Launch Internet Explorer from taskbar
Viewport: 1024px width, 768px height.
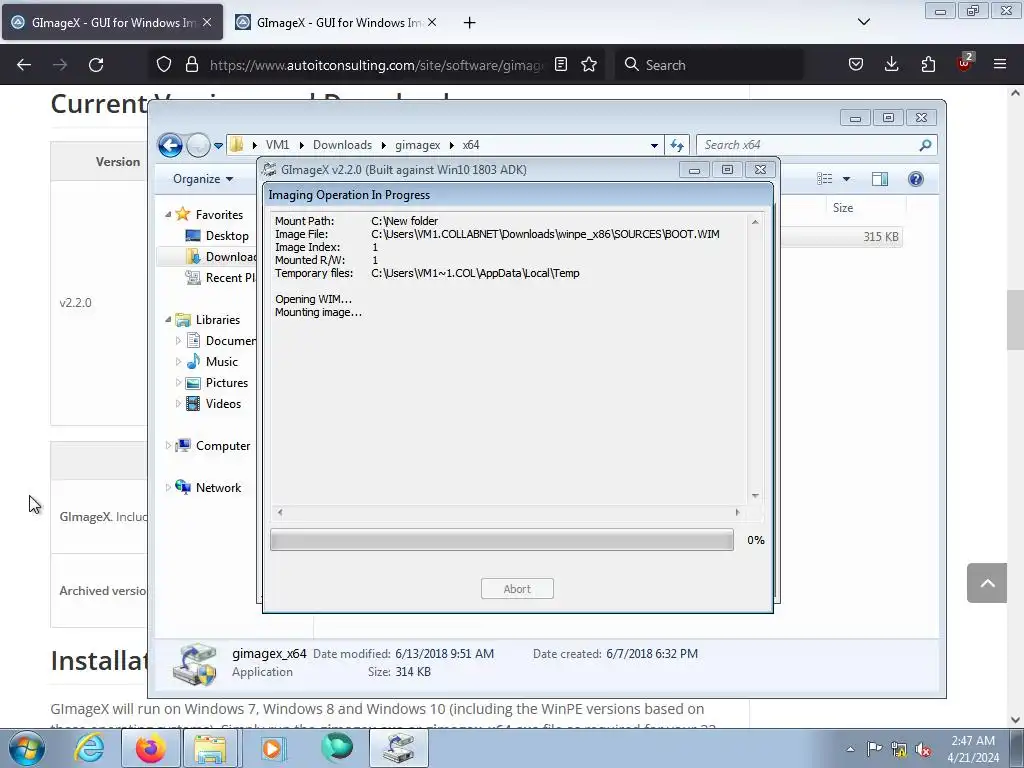(89, 748)
